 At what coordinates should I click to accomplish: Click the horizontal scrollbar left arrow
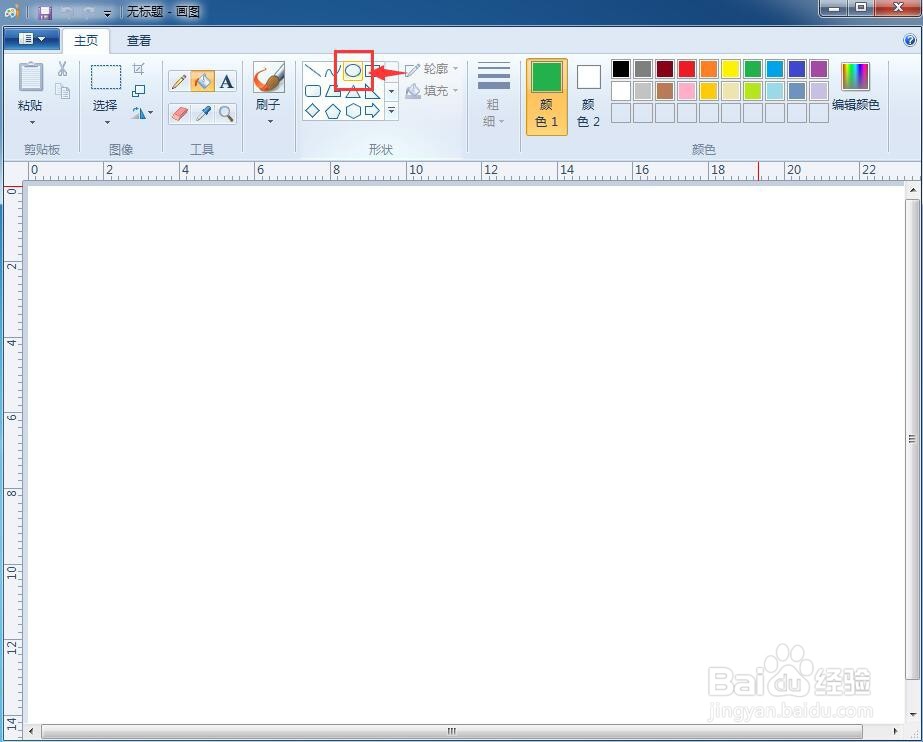pos(31,731)
